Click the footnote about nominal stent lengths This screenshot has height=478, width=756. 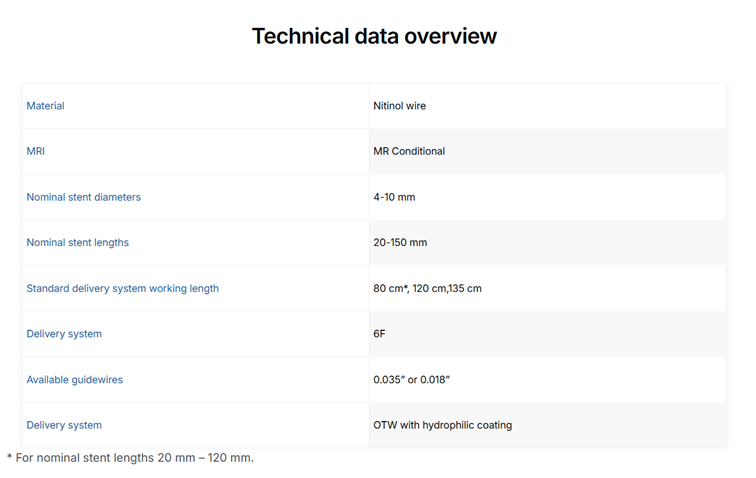[130, 458]
